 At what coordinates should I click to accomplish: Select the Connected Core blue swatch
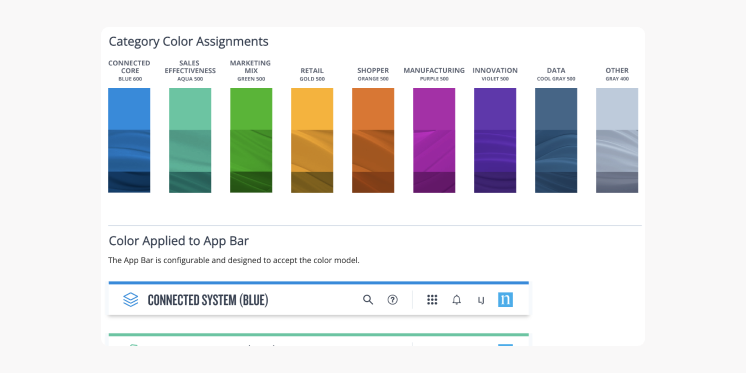pos(129,140)
